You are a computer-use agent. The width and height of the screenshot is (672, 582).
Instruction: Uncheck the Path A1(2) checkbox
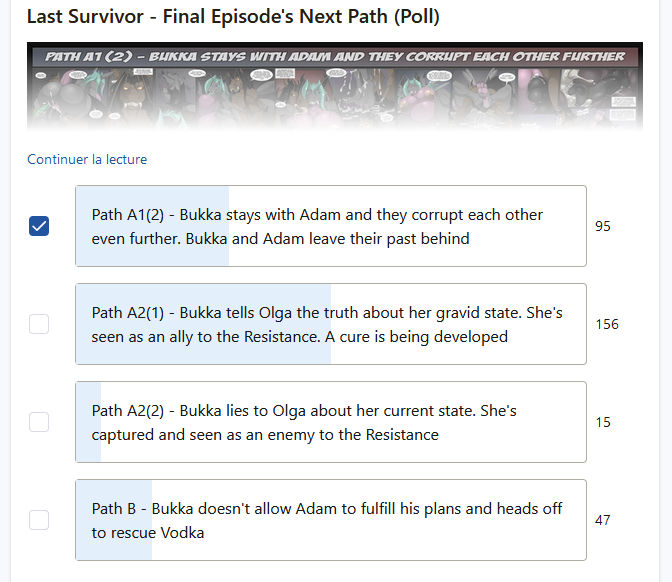[x=39, y=226]
